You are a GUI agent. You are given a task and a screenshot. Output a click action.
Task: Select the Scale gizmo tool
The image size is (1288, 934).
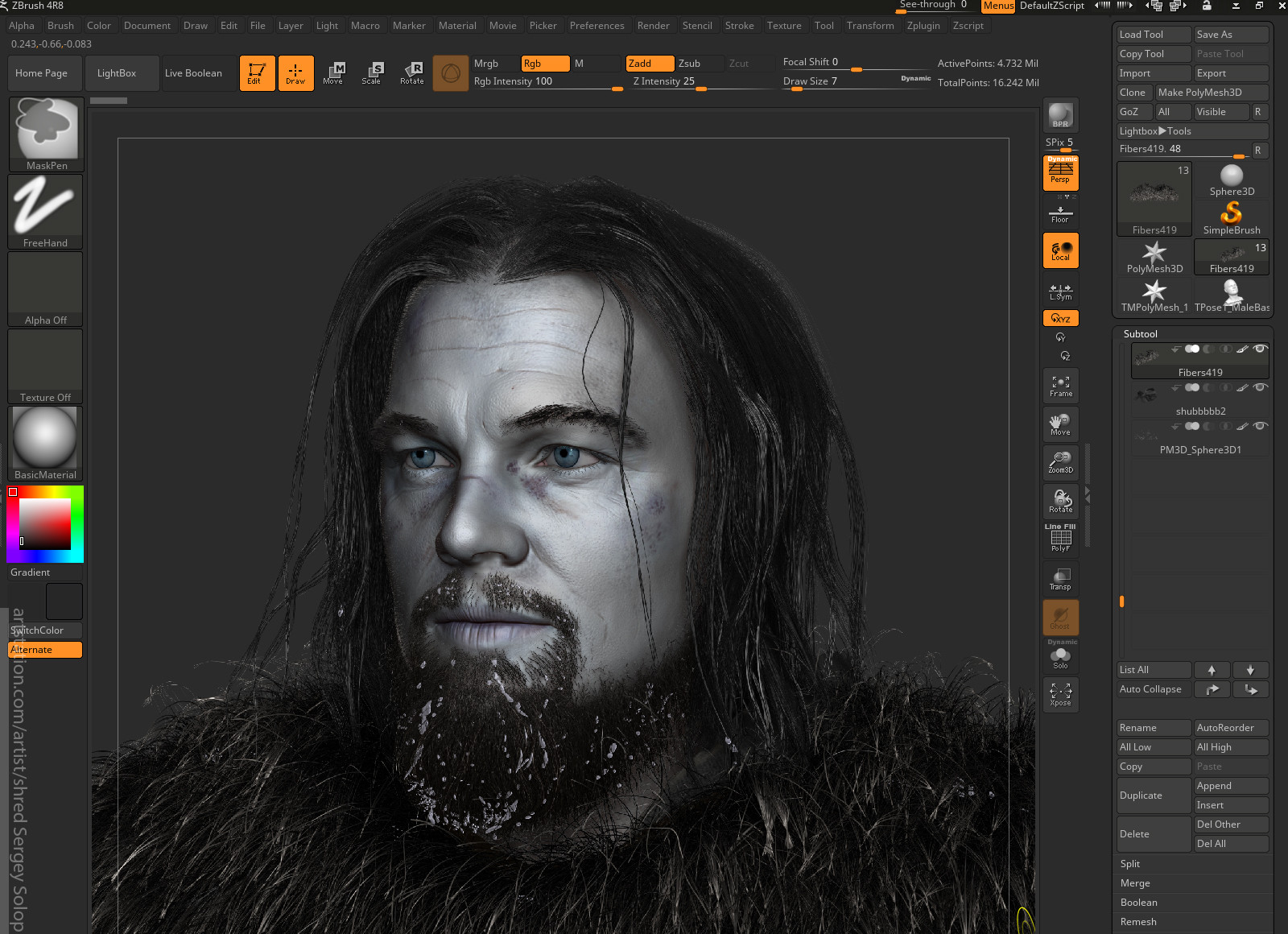click(372, 73)
